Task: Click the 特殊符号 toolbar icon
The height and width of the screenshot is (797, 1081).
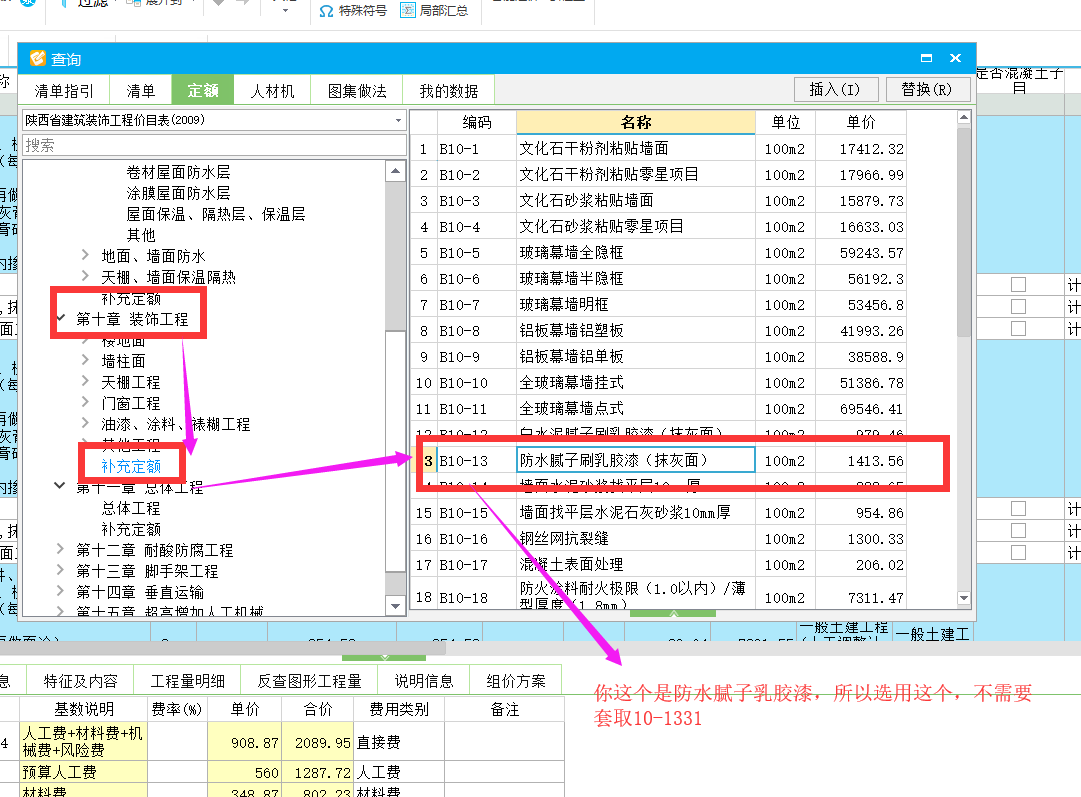Action: 326,11
